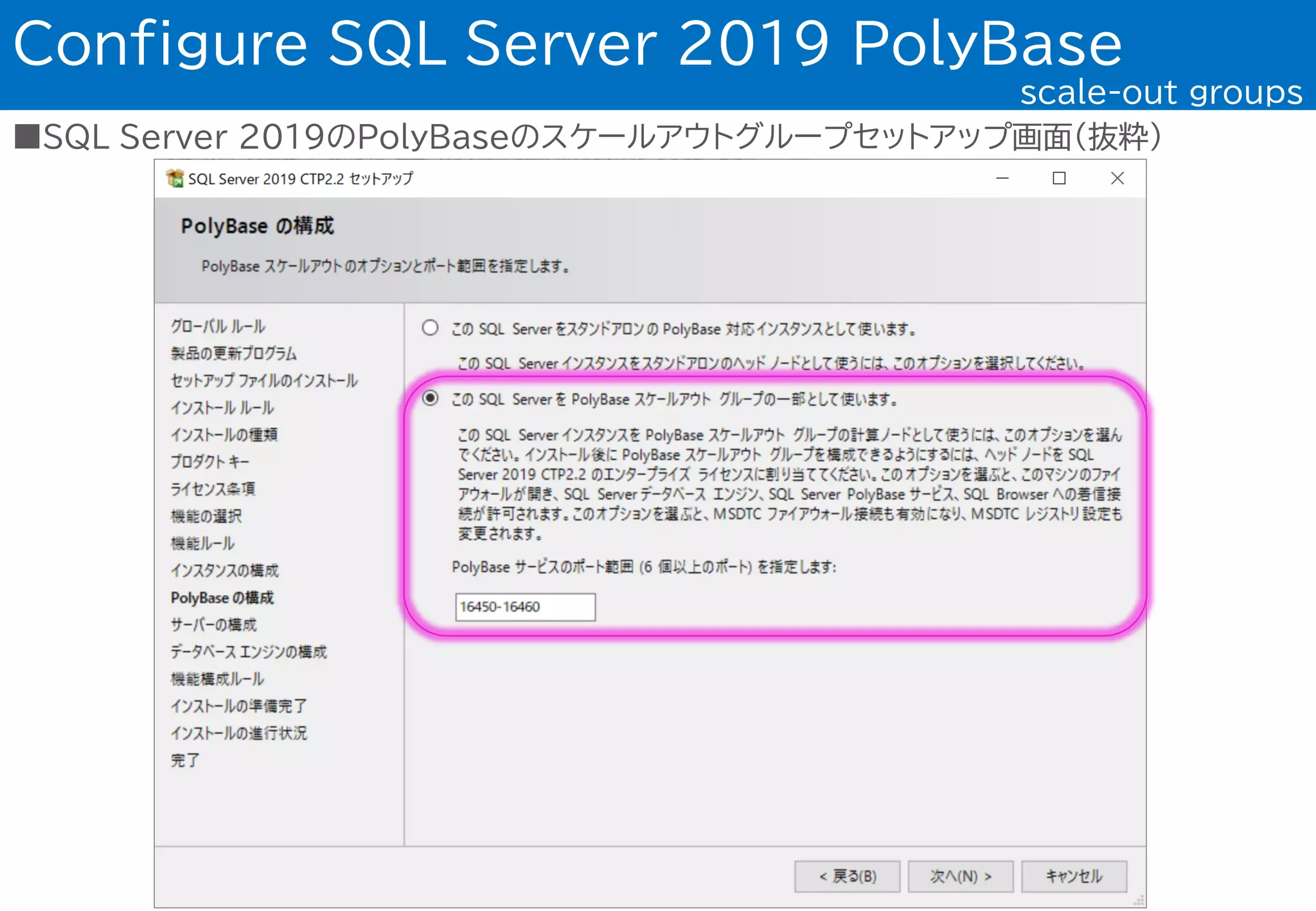The image size is (1316, 911).
Task: Select the 機能ルール step
Action: point(202,544)
